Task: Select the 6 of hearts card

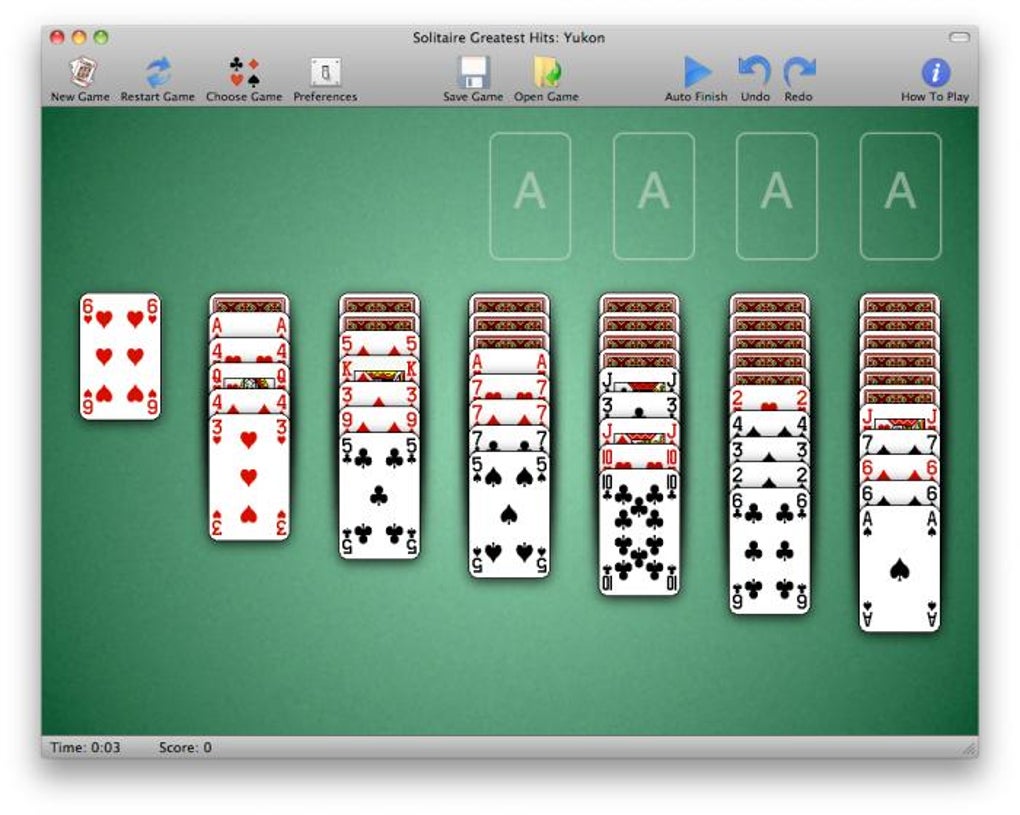Action: click(120, 356)
